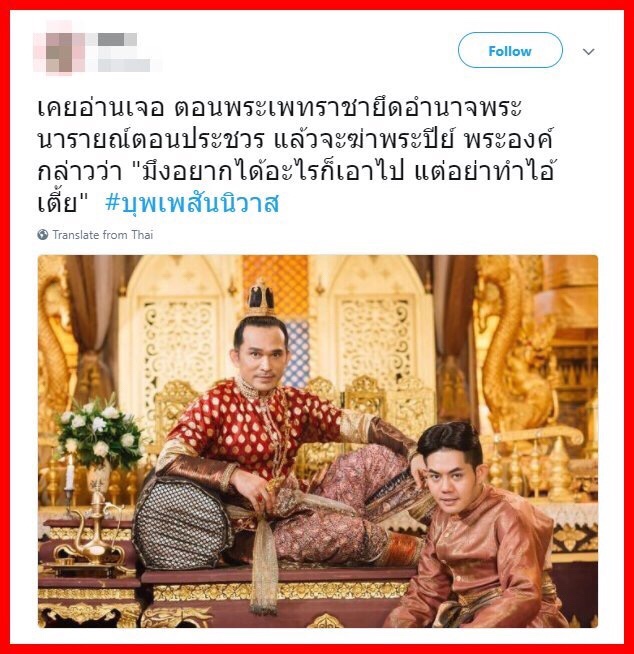This screenshot has width=634, height=654.
Task: Open the blurred display name profile link
Action: pos(117,40)
